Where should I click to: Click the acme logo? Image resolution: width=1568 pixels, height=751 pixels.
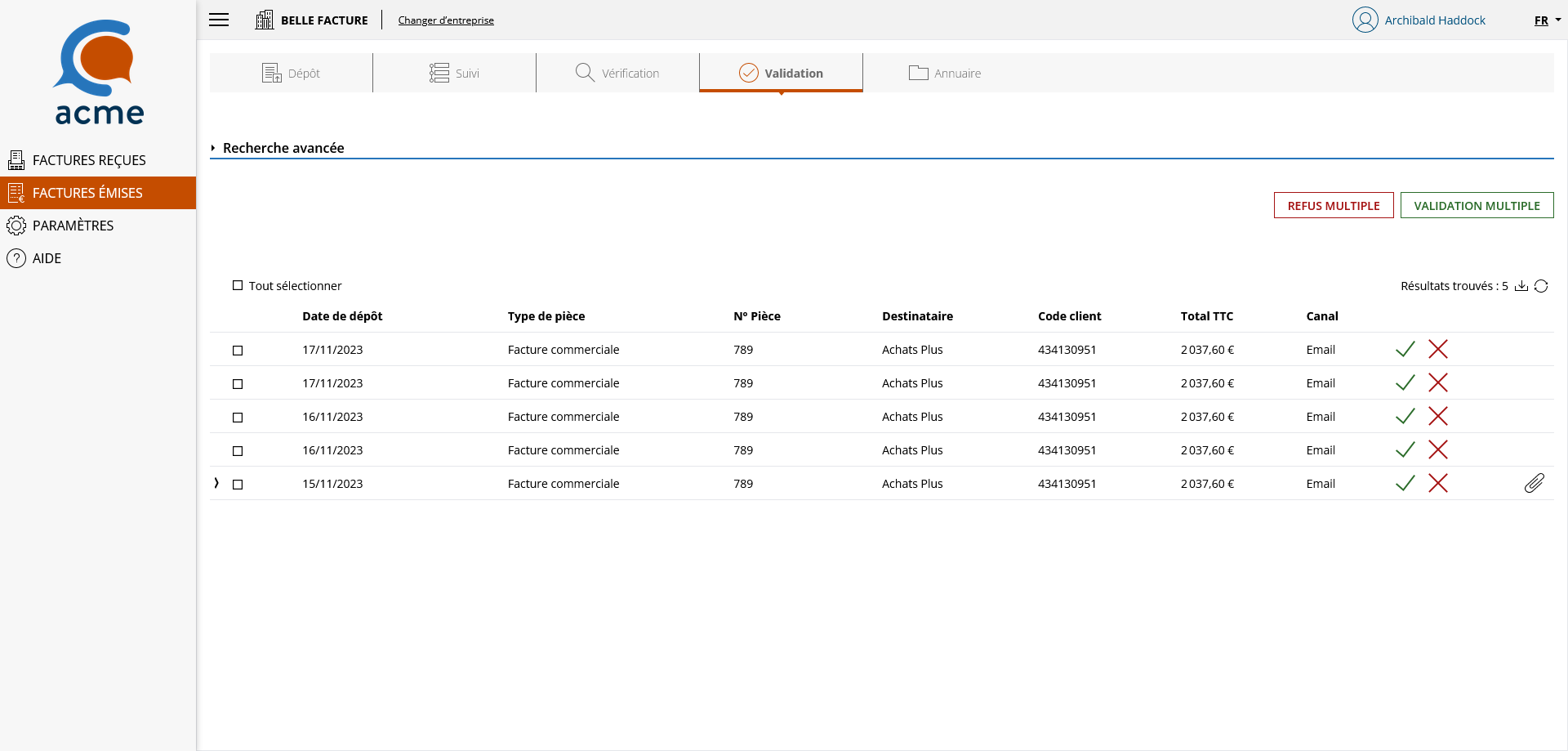(x=99, y=72)
